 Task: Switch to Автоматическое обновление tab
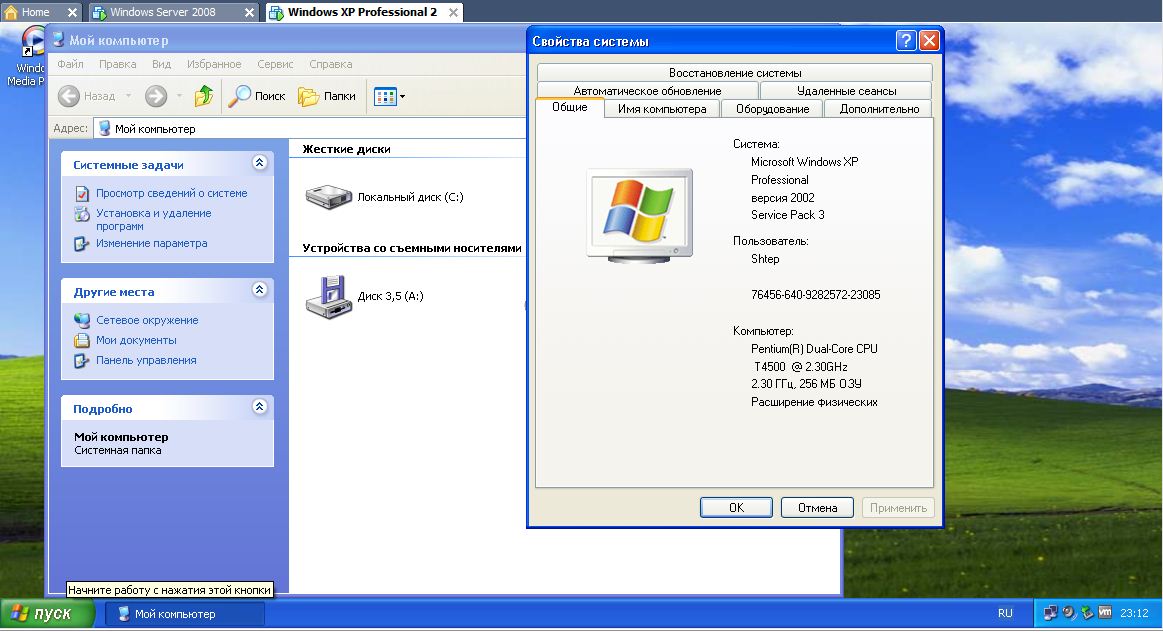point(648,90)
